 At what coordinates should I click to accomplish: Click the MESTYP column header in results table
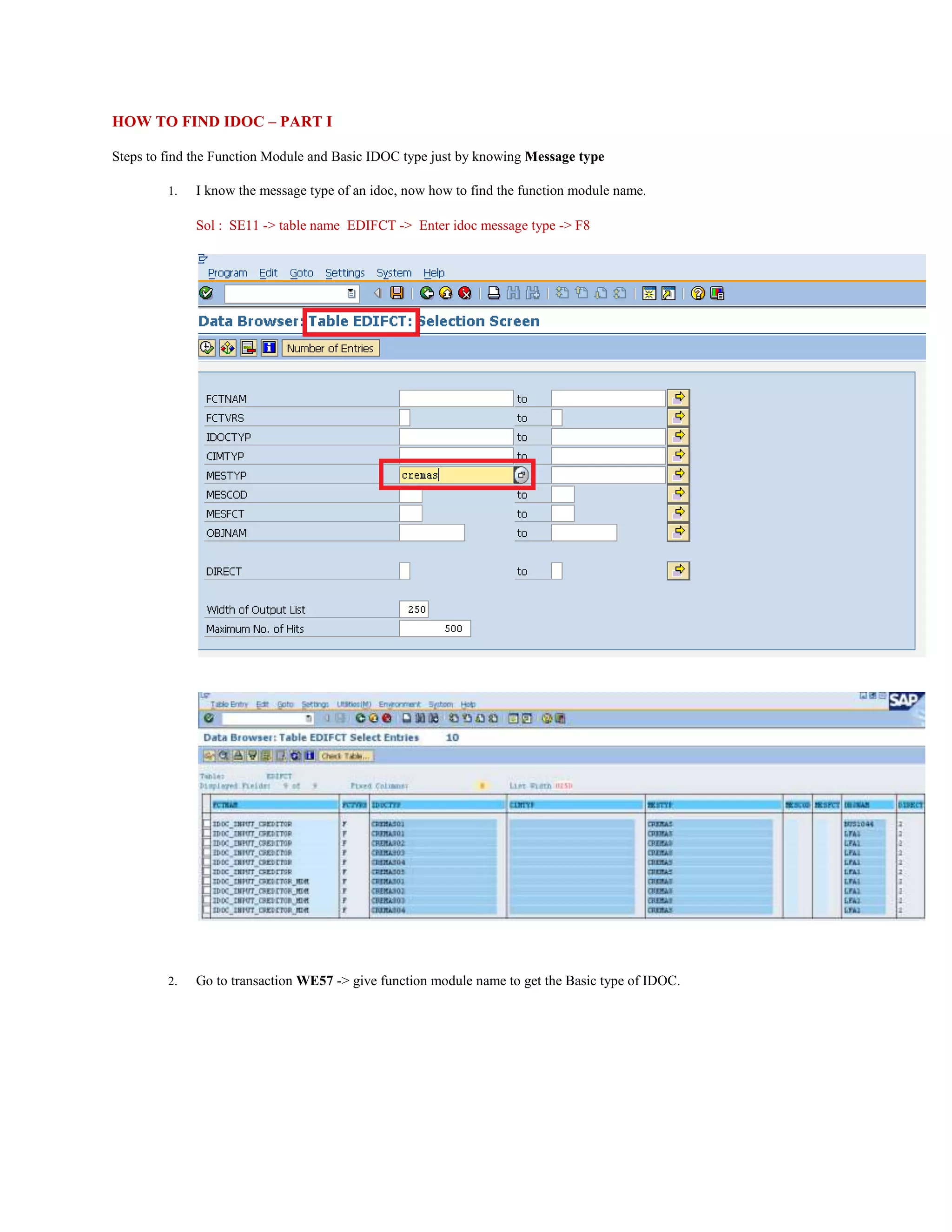(713, 804)
